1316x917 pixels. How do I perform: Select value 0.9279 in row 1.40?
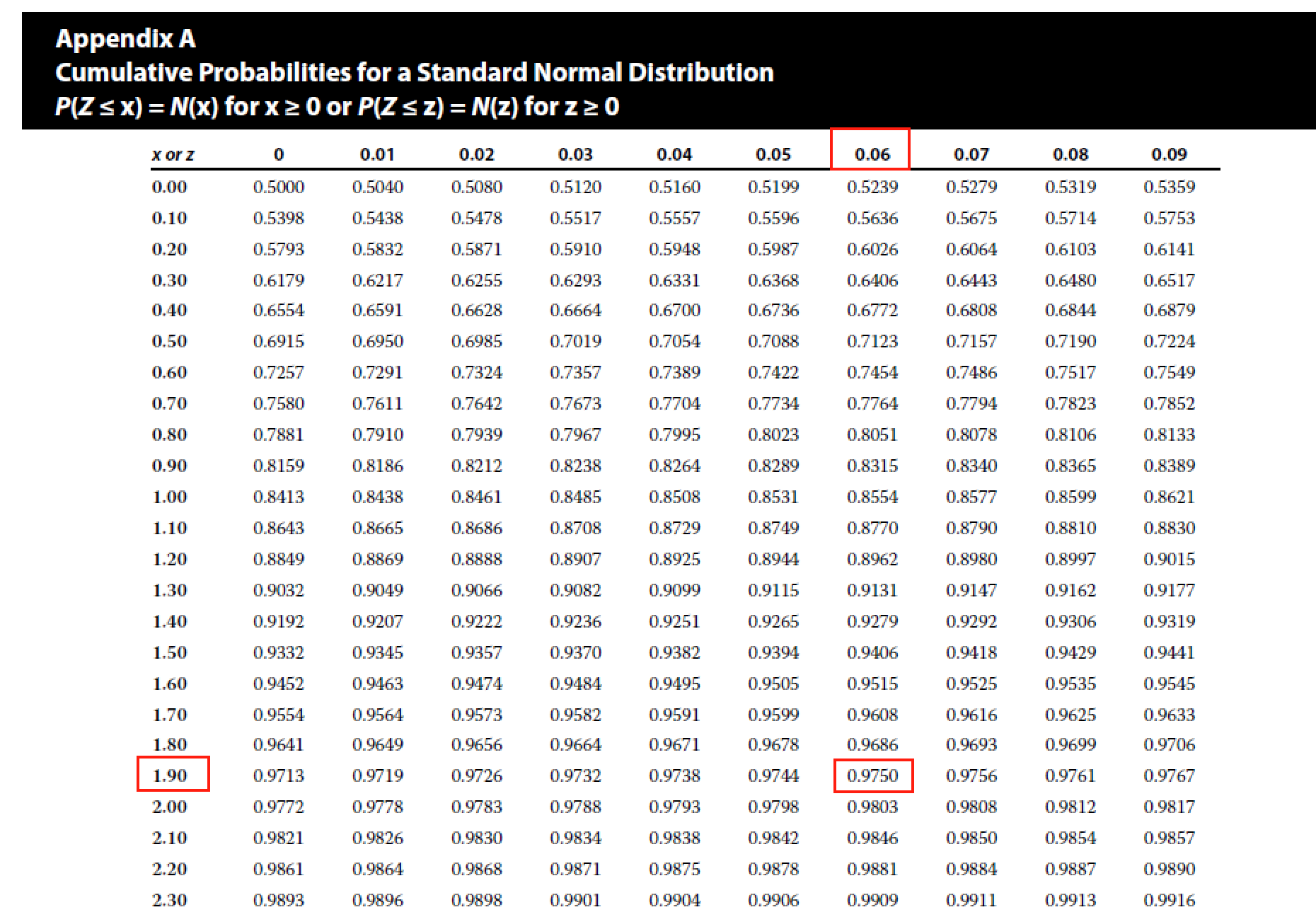click(872, 621)
